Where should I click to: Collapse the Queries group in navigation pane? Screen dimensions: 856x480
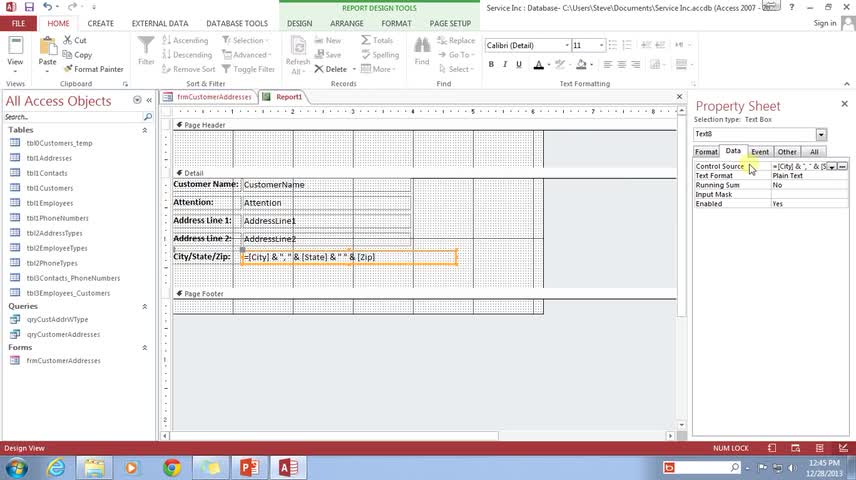tap(145, 306)
